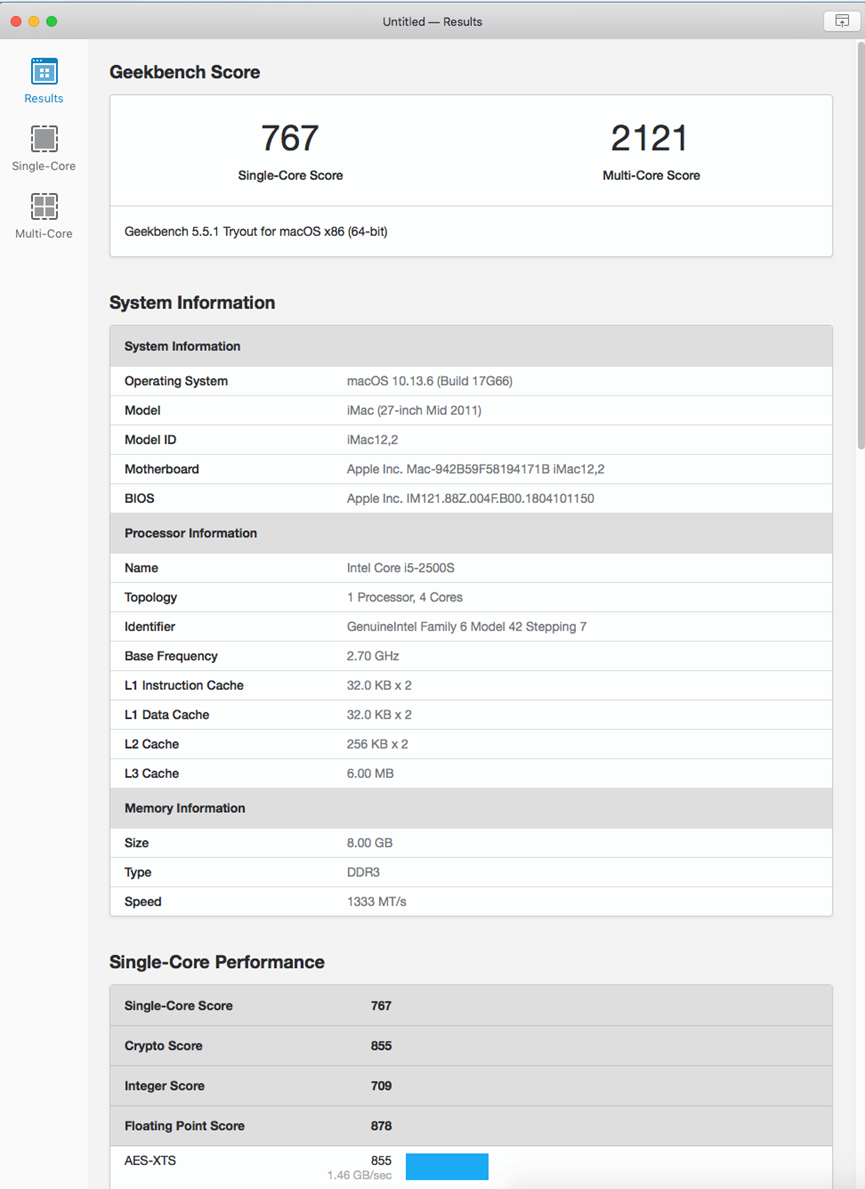The height and width of the screenshot is (1189, 865).
Task: Click the 1.46 GB/sec throughput text
Action: 359,1175
